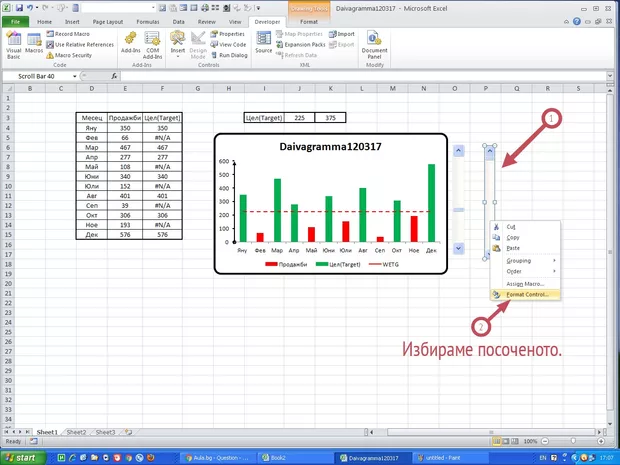
Task: Open the File tab
Action: pos(15,22)
